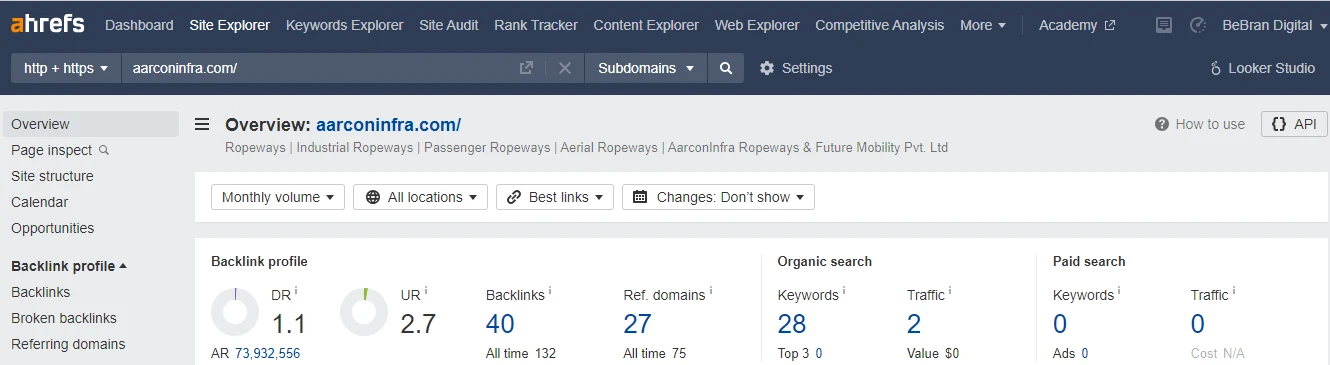Click the UR donut chart
This screenshot has width=1330, height=365.
(364, 312)
